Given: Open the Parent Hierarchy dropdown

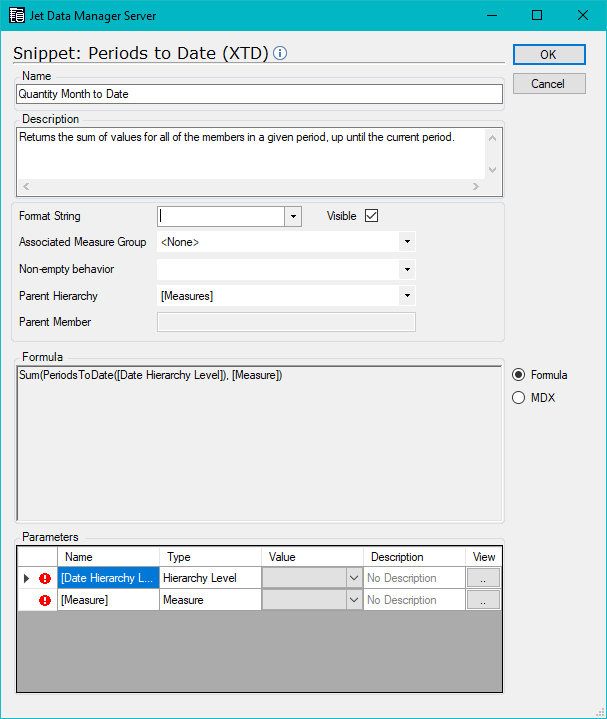Looking at the screenshot, I should (407, 296).
